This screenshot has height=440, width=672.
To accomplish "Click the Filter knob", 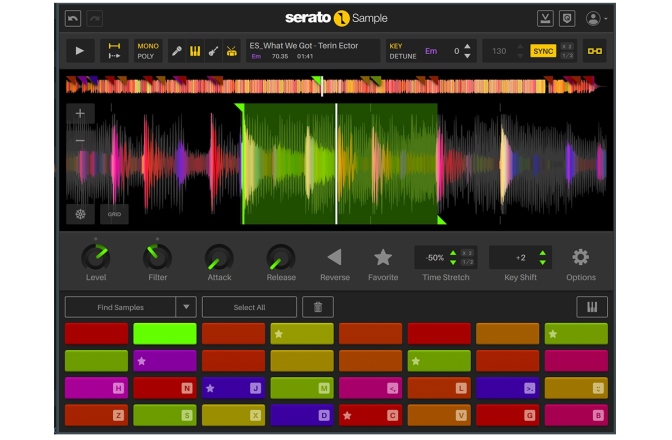I will [x=157, y=257].
